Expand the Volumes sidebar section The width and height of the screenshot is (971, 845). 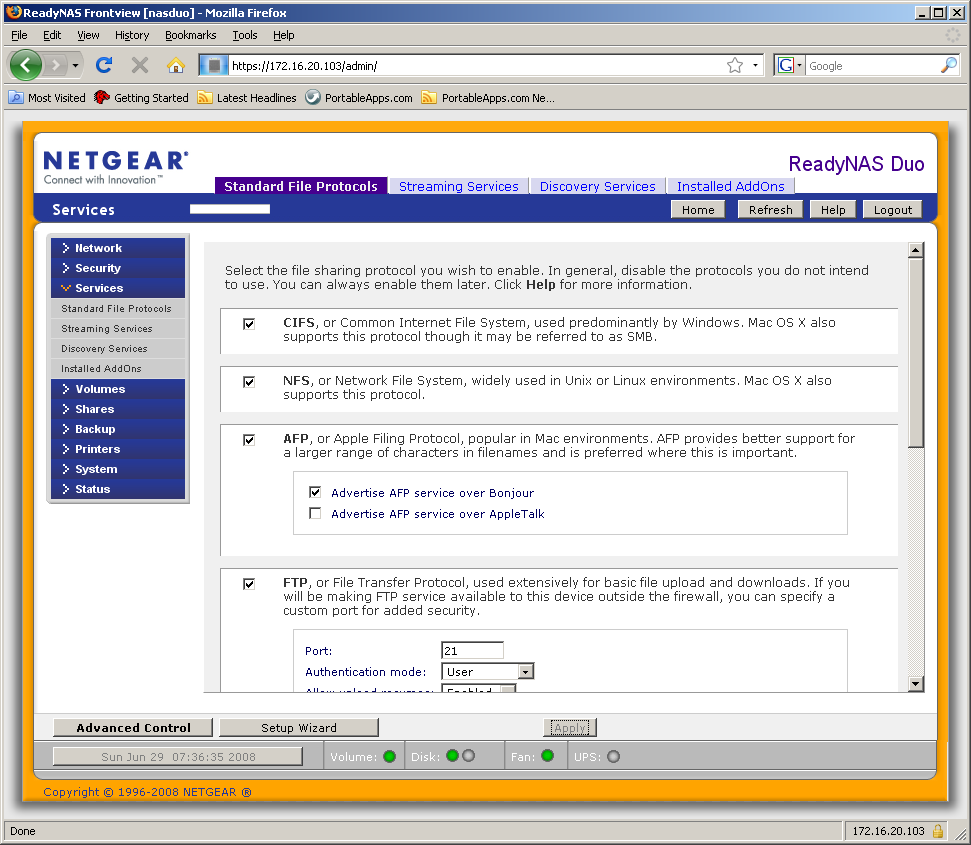[x=118, y=389]
